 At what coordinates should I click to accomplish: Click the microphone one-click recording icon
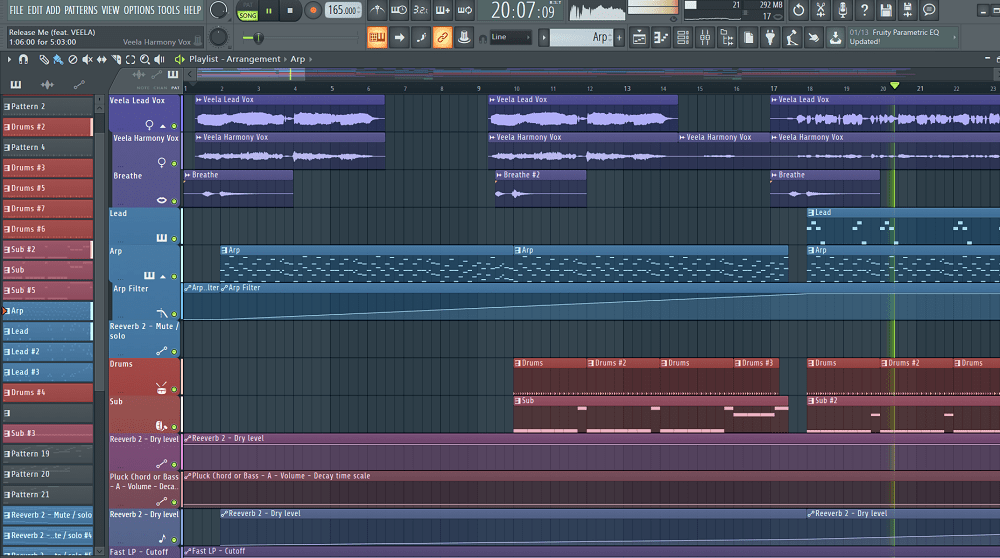(842, 10)
